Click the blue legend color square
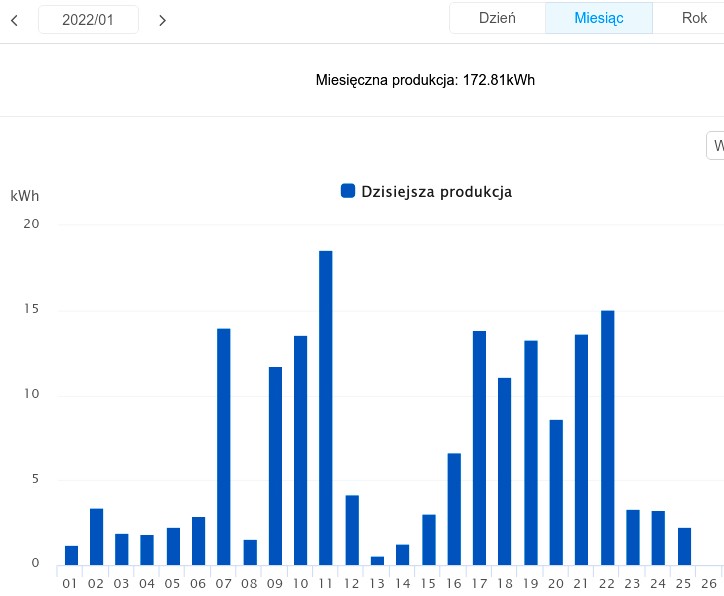The width and height of the screenshot is (724, 596). point(348,191)
